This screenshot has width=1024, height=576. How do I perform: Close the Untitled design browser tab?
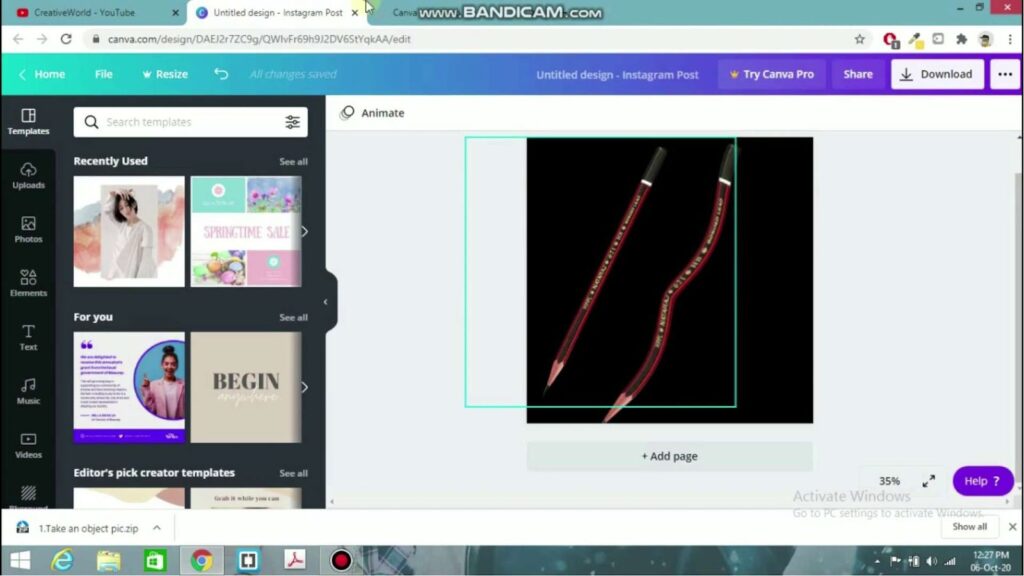click(355, 12)
